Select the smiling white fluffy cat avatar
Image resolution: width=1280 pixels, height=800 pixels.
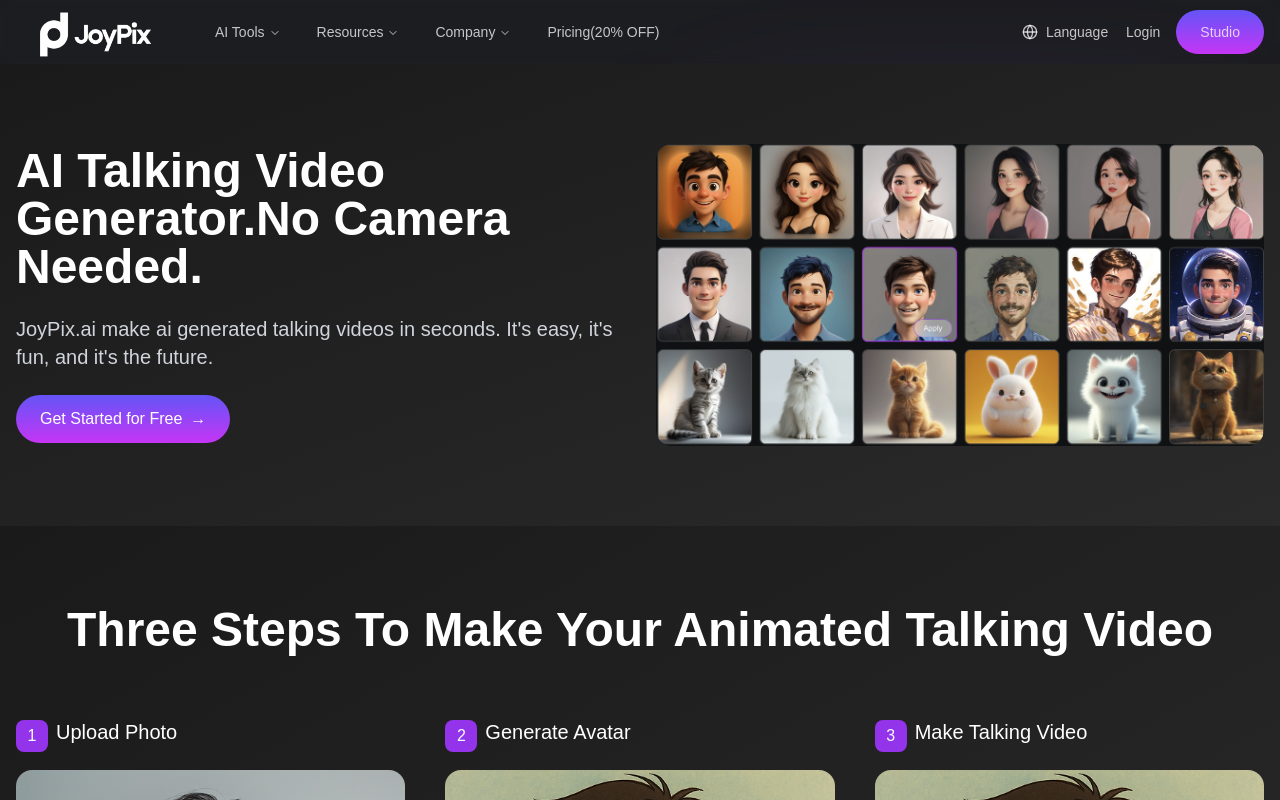point(1114,396)
